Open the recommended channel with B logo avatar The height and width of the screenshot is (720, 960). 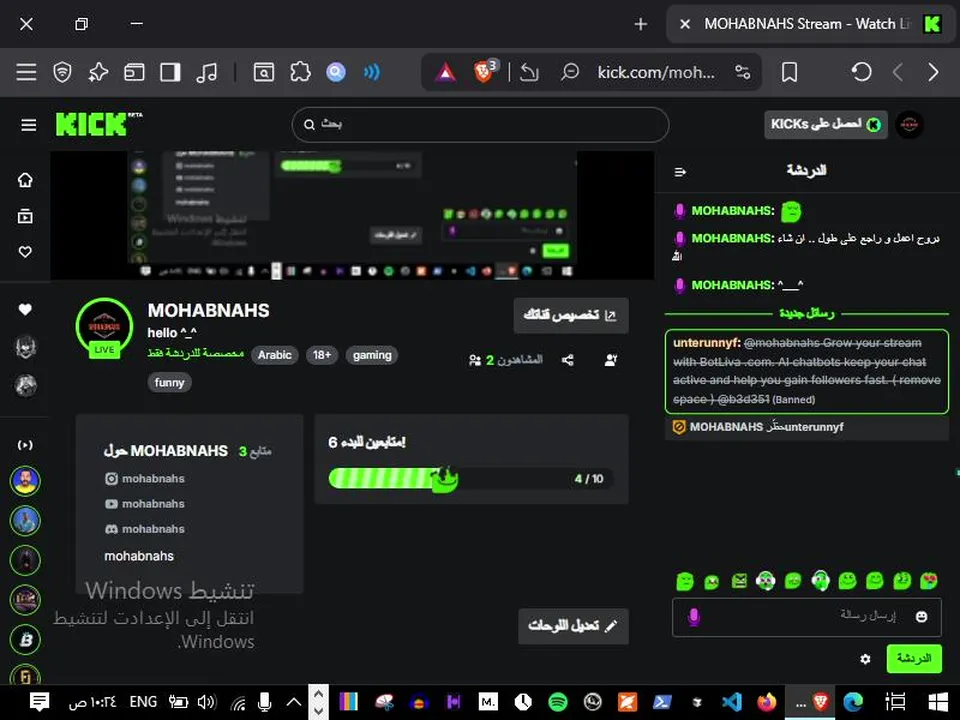[25, 640]
